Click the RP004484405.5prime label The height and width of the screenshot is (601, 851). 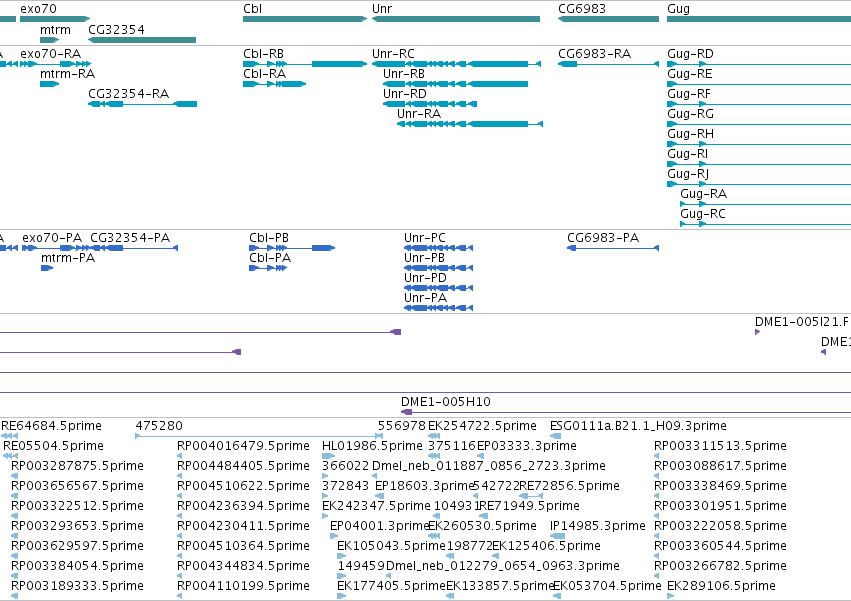(x=243, y=466)
